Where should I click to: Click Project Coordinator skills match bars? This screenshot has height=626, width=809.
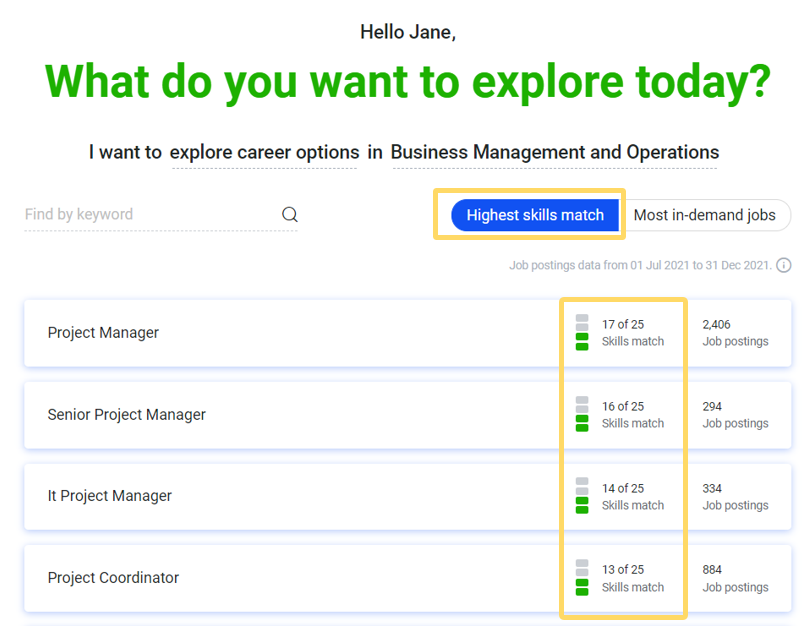tap(582, 577)
